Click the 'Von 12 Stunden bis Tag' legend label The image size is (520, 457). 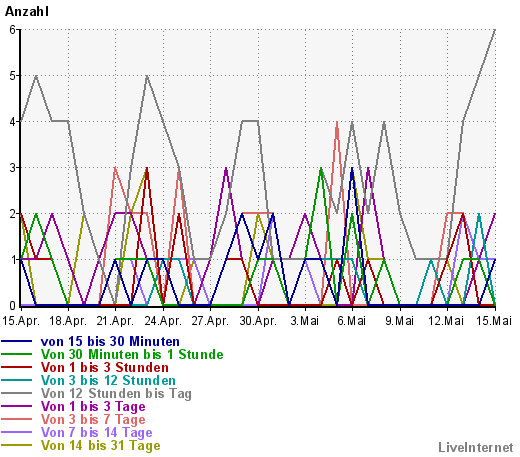click(x=116, y=393)
